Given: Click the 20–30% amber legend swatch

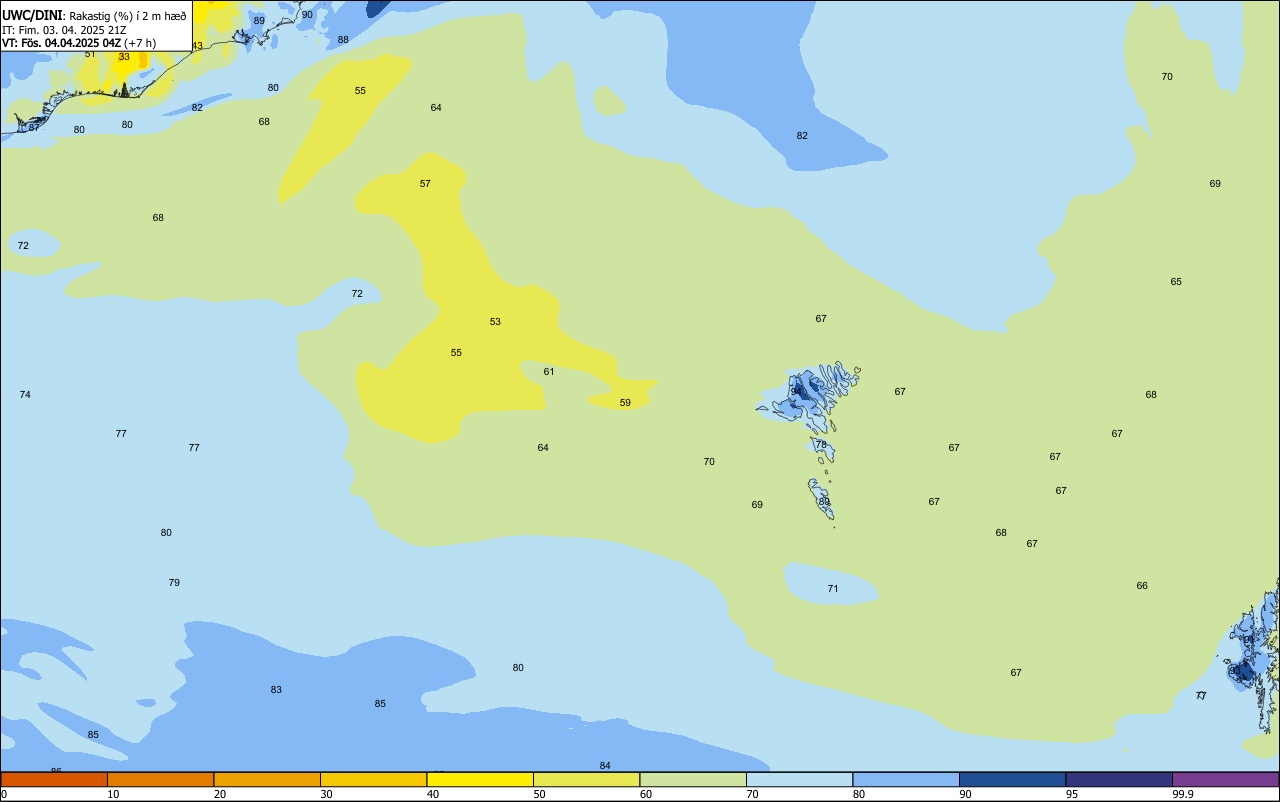Looking at the screenshot, I should (x=267, y=779).
